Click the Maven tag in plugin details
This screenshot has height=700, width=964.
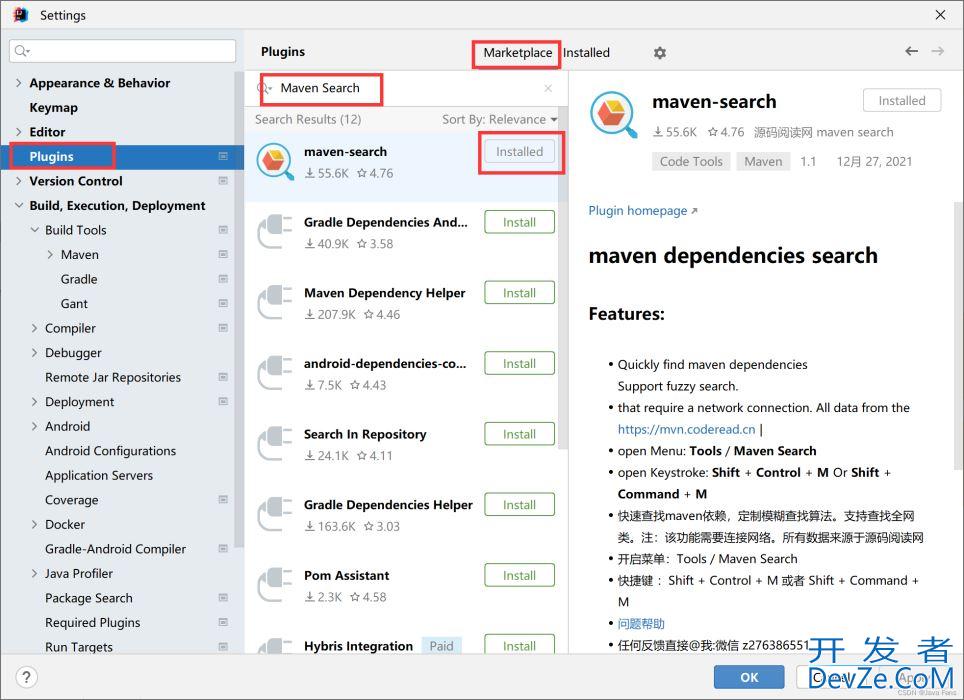click(763, 162)
